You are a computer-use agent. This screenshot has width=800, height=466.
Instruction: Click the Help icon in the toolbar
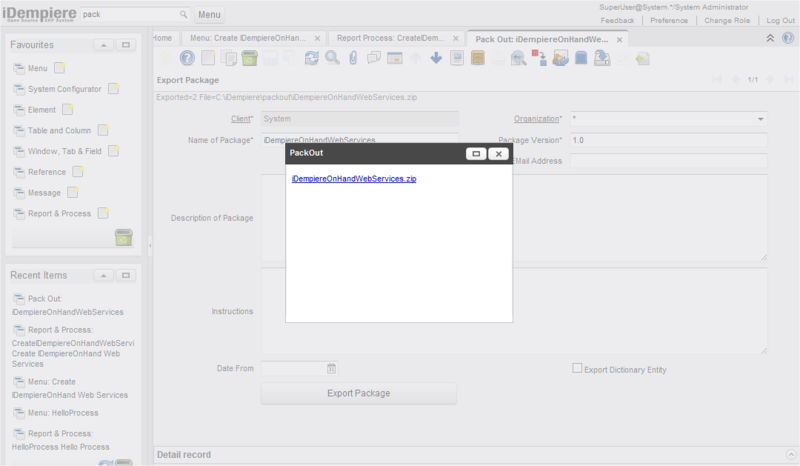coord(186,58)
